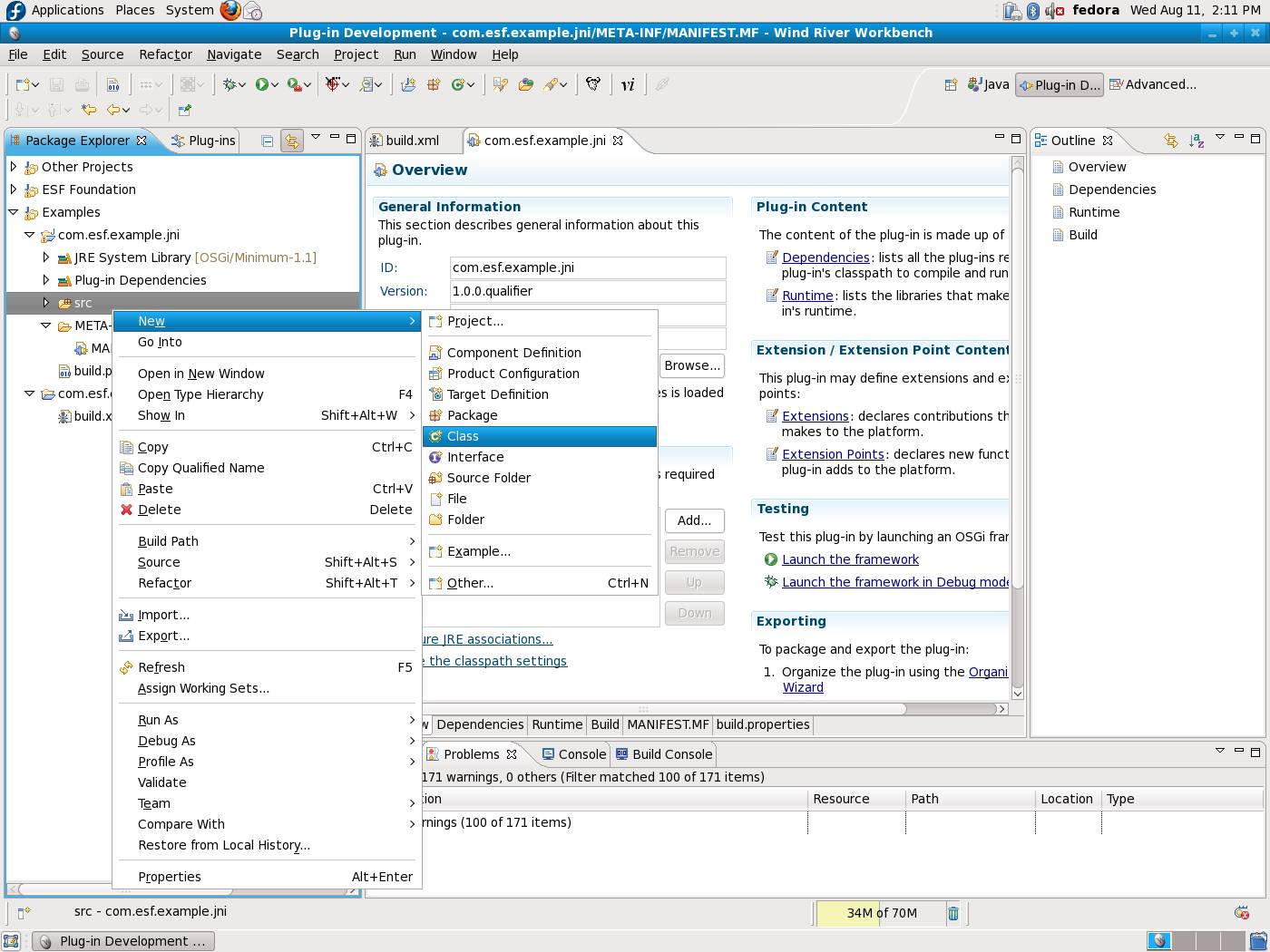Click the Last Edit Location toolbar icon

click(89, 110)
